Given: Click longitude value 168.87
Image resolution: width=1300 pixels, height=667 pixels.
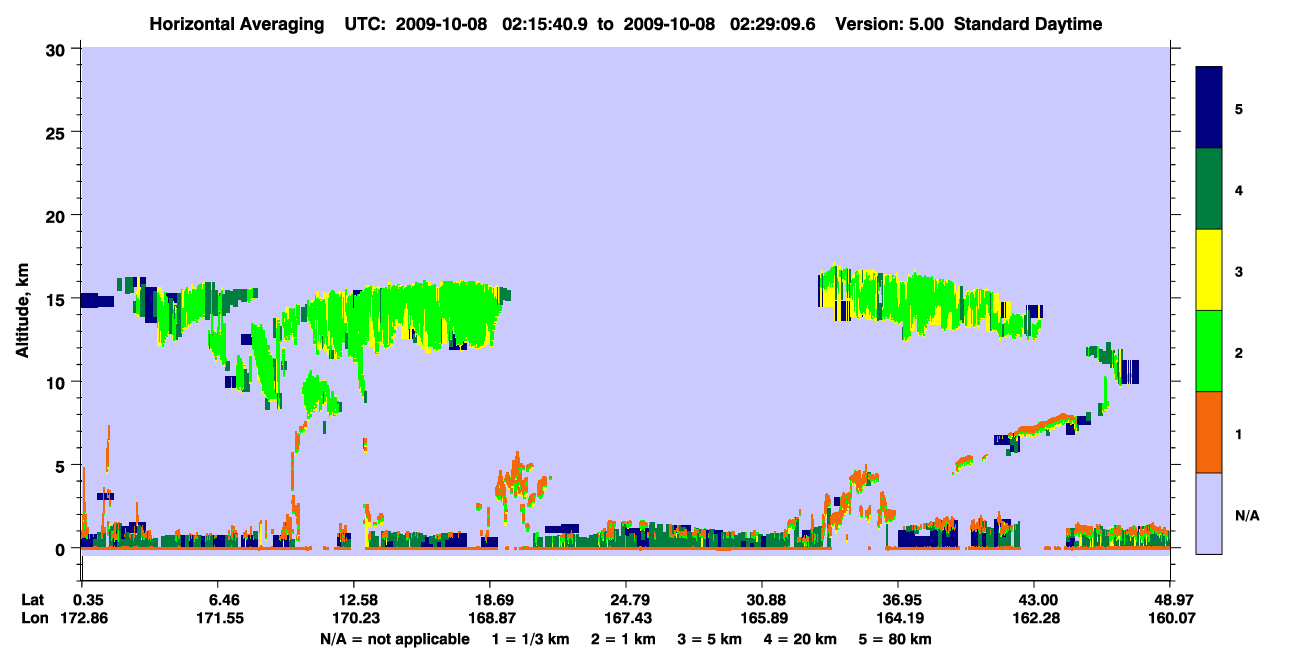Looking at the screenshot, I should tap(490, 619).
